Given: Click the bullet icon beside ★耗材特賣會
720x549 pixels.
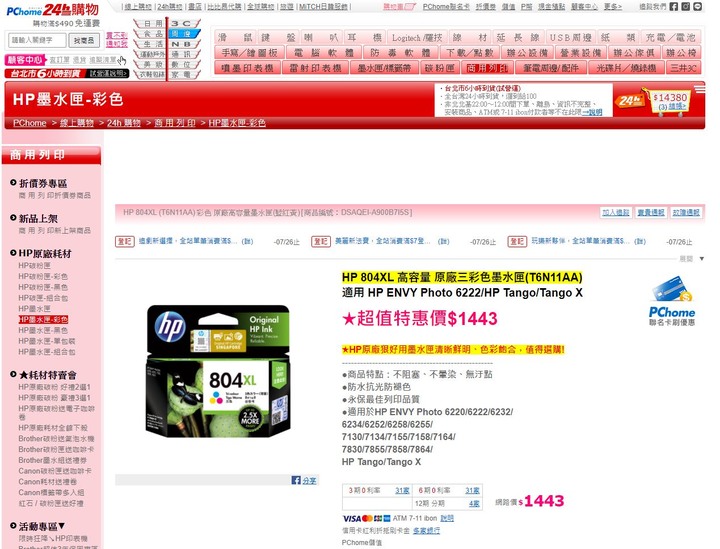Looking at the screenshot, I should click(13, 374).
